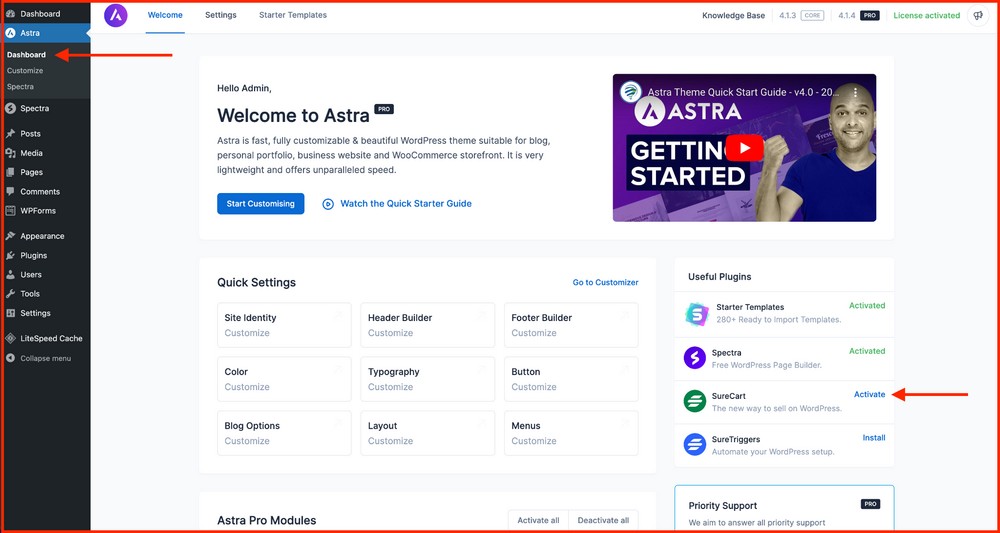Open the Settings tab in header
Viewport: 1000px width, 533px height.
[221, 15]
